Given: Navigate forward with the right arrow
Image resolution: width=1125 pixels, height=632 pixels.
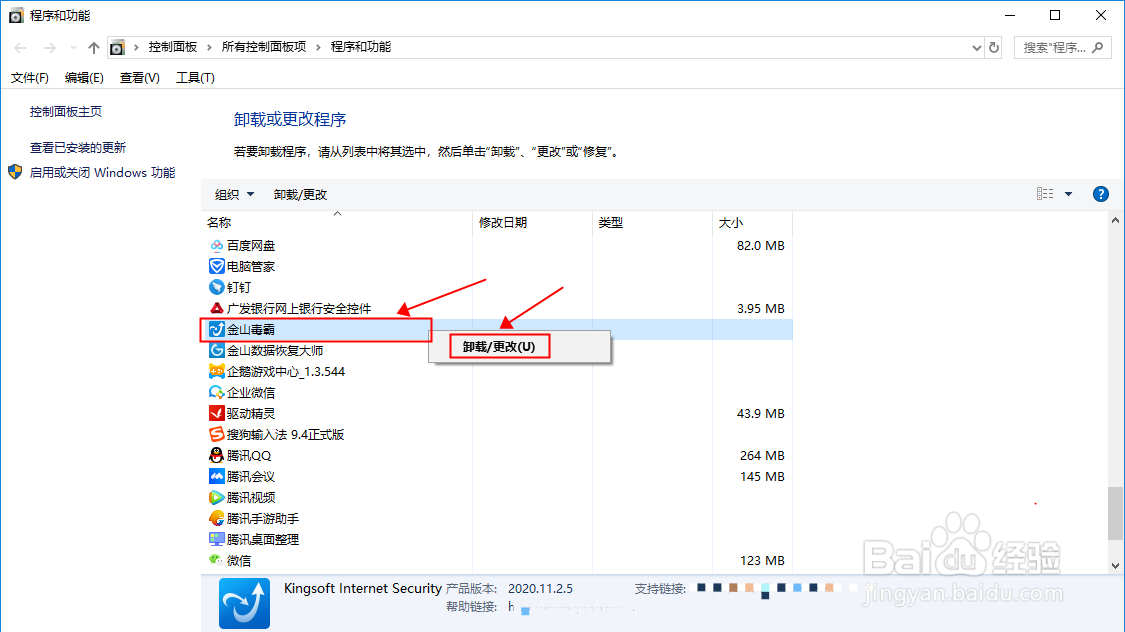Looking at the screenshot, I should coord(50,47).
